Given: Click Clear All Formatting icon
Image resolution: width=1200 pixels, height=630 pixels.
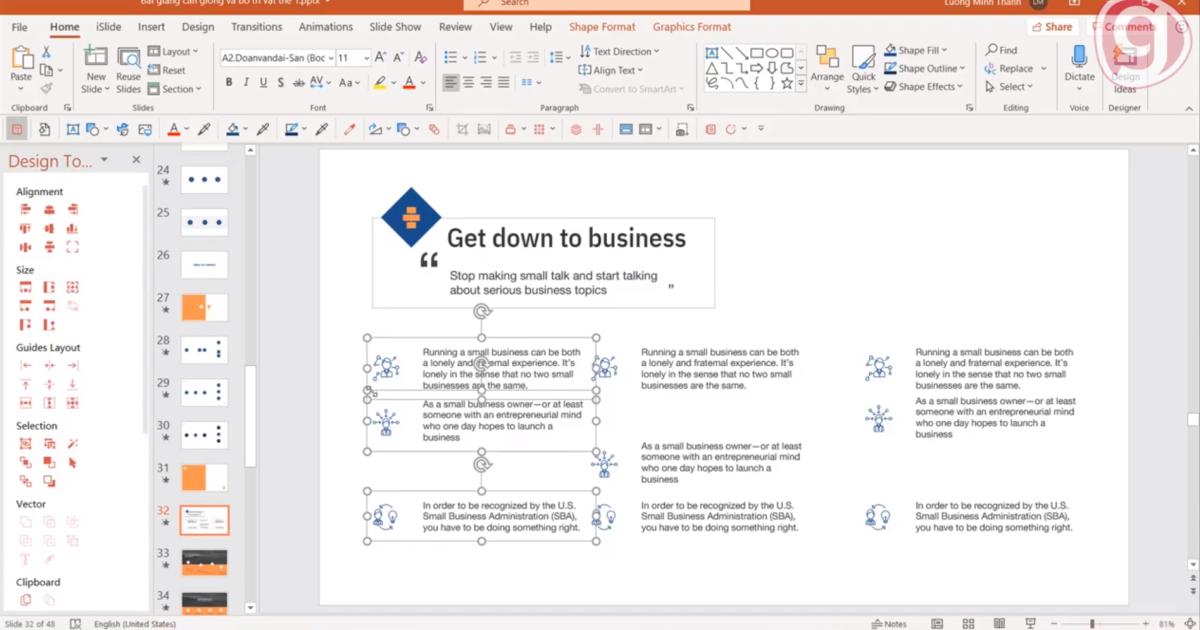Looking at the screenshot, I should pos(421,58).
